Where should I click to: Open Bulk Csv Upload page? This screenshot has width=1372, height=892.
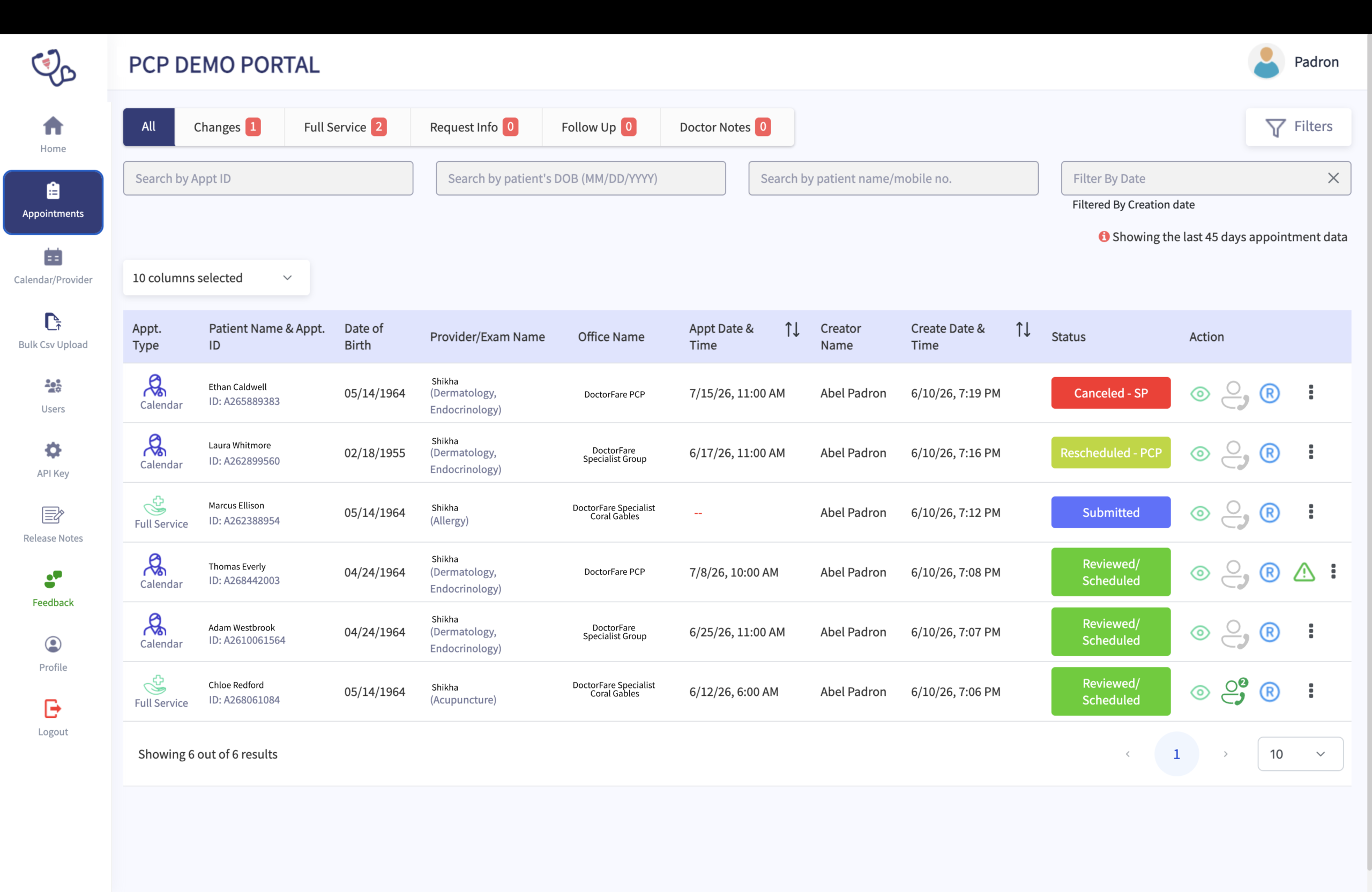(53, 331)
